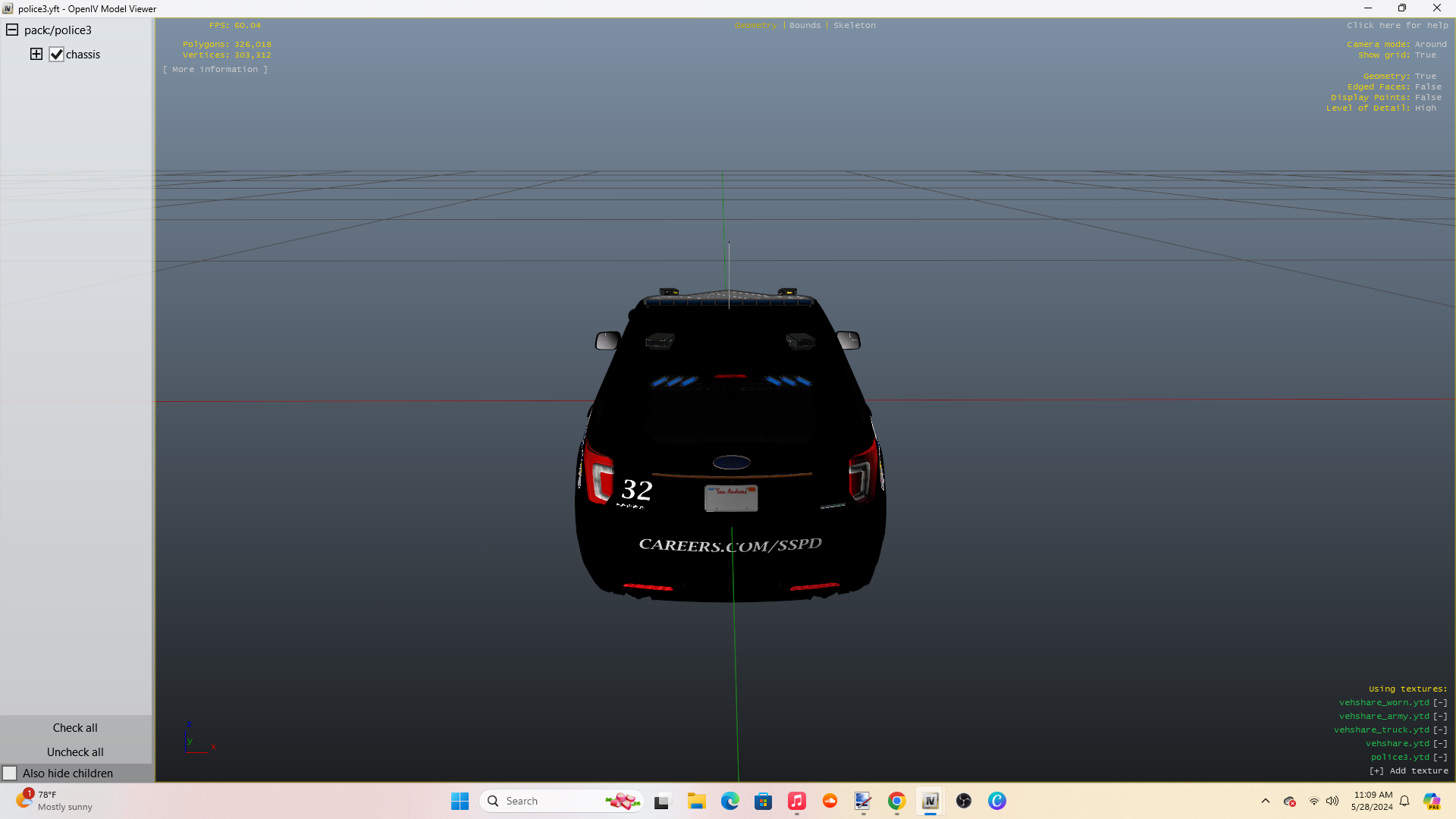This screenshot has height=819, width=1456.
Task: Open Google Chrome from taskbar
Action: [x=896, y=801]
